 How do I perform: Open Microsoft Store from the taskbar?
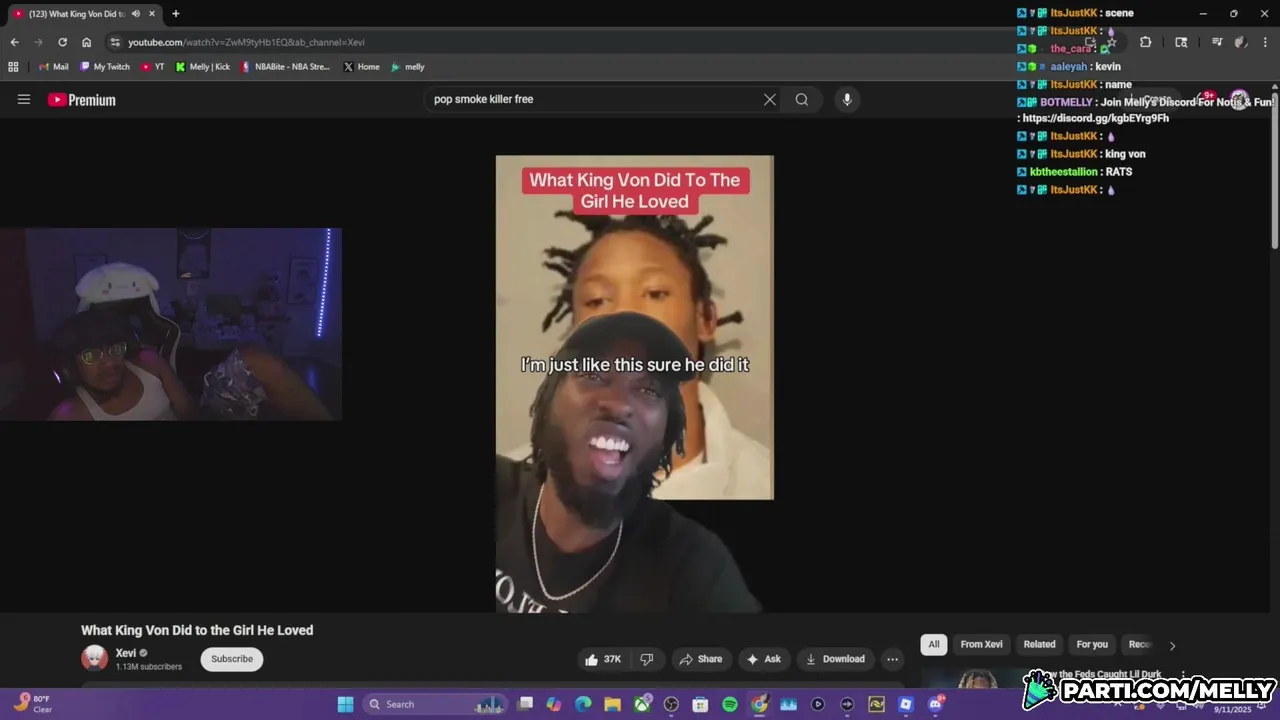[x=701, y=704]
